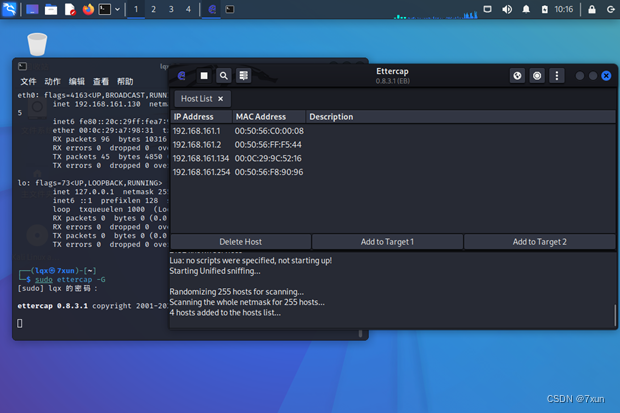Open the Kali applications menu
The width and height of the screenshot is (620, 413).
tap(9, 9)
